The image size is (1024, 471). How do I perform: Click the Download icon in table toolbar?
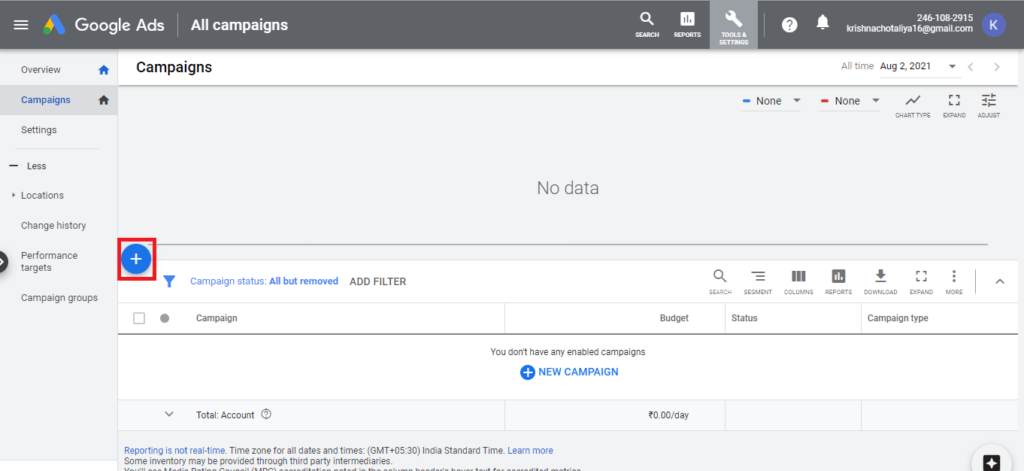880,280
